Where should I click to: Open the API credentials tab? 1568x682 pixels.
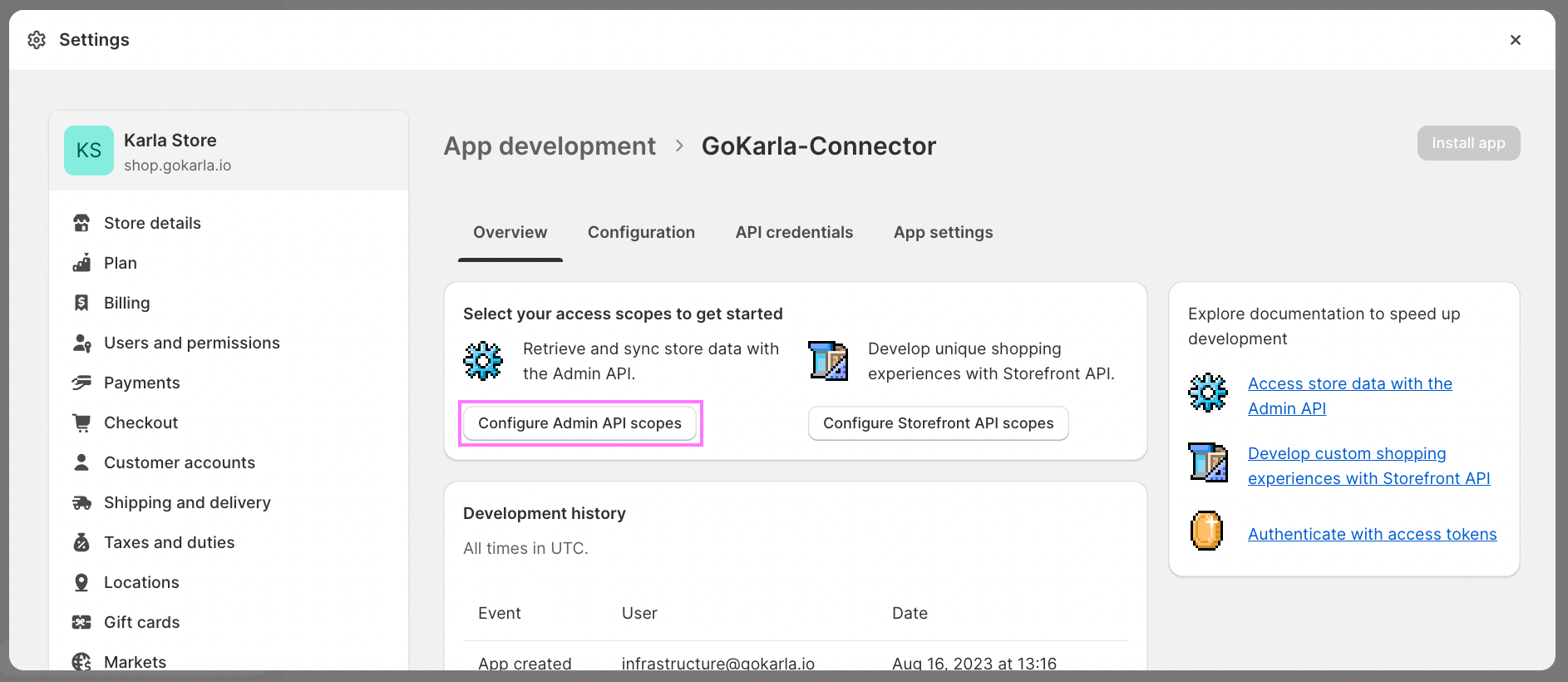794,232
